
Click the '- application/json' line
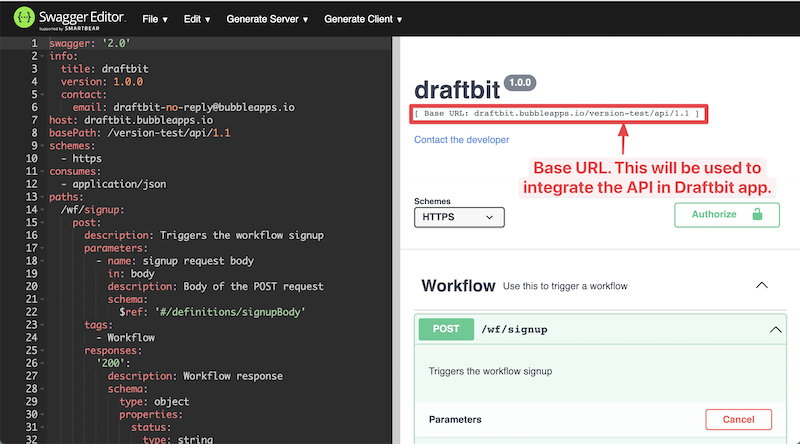point(114,184)
